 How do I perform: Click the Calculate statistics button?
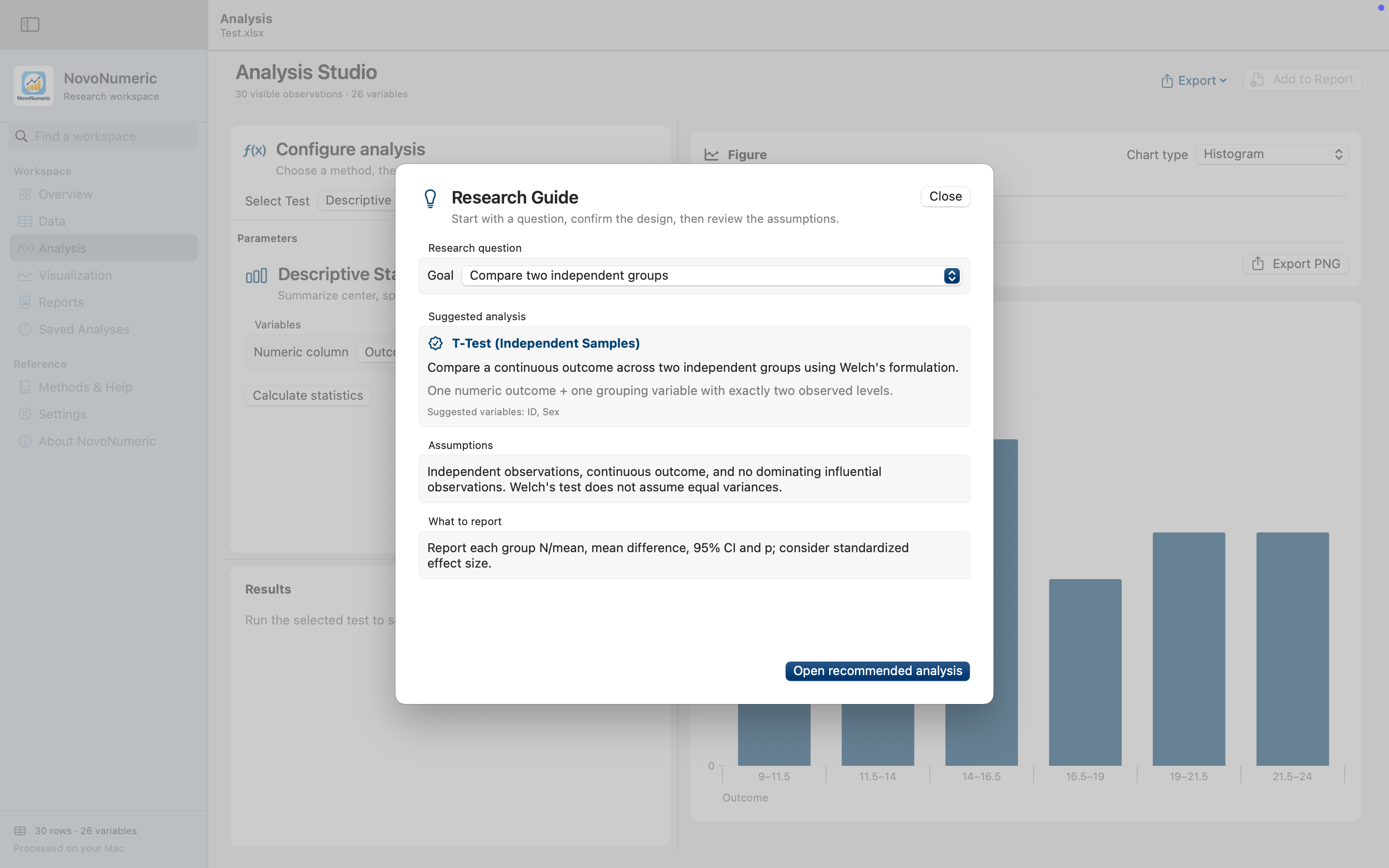click(x=308, y=395)
